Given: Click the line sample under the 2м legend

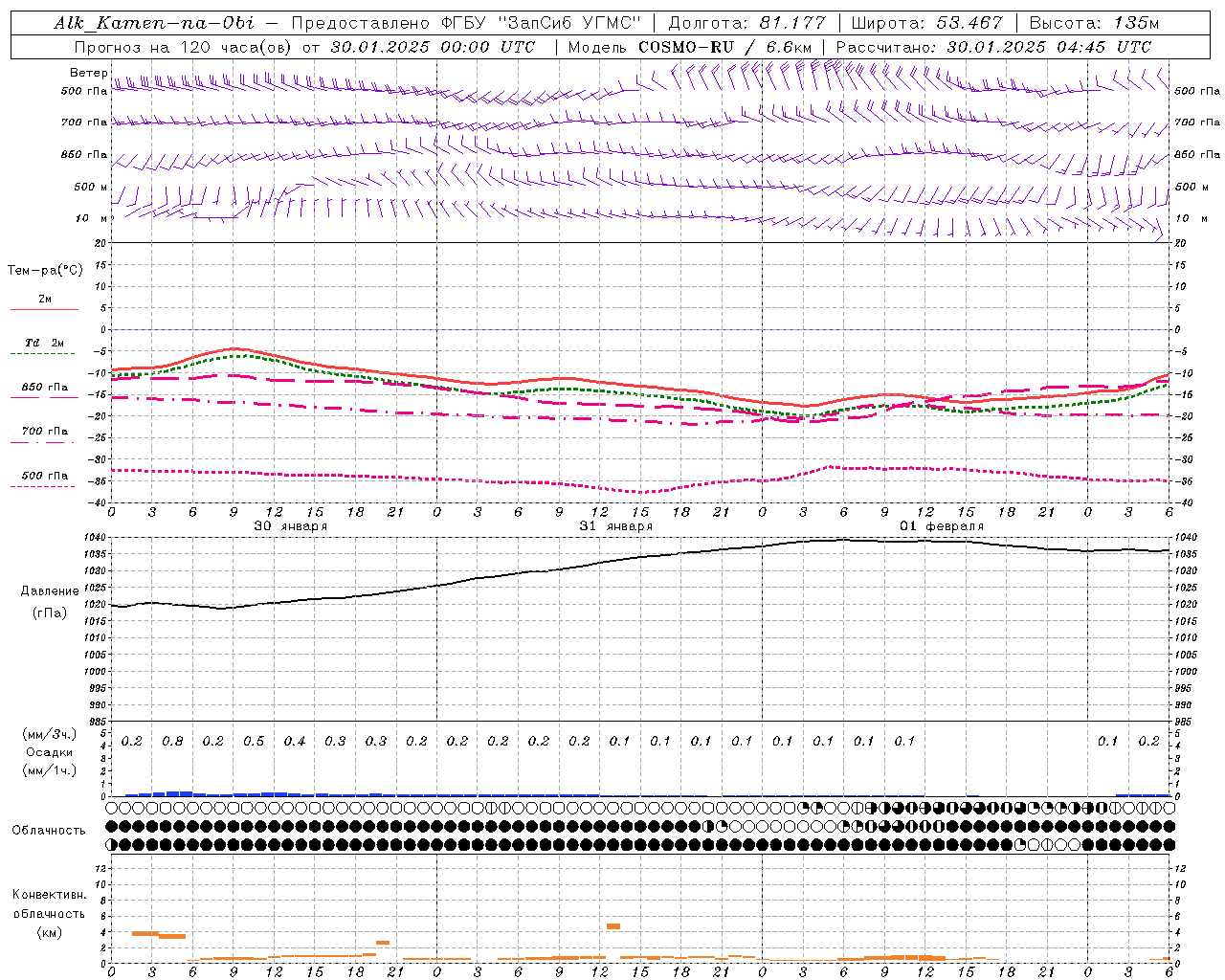Looking at the screenshot, I should [x=44, y=310].
